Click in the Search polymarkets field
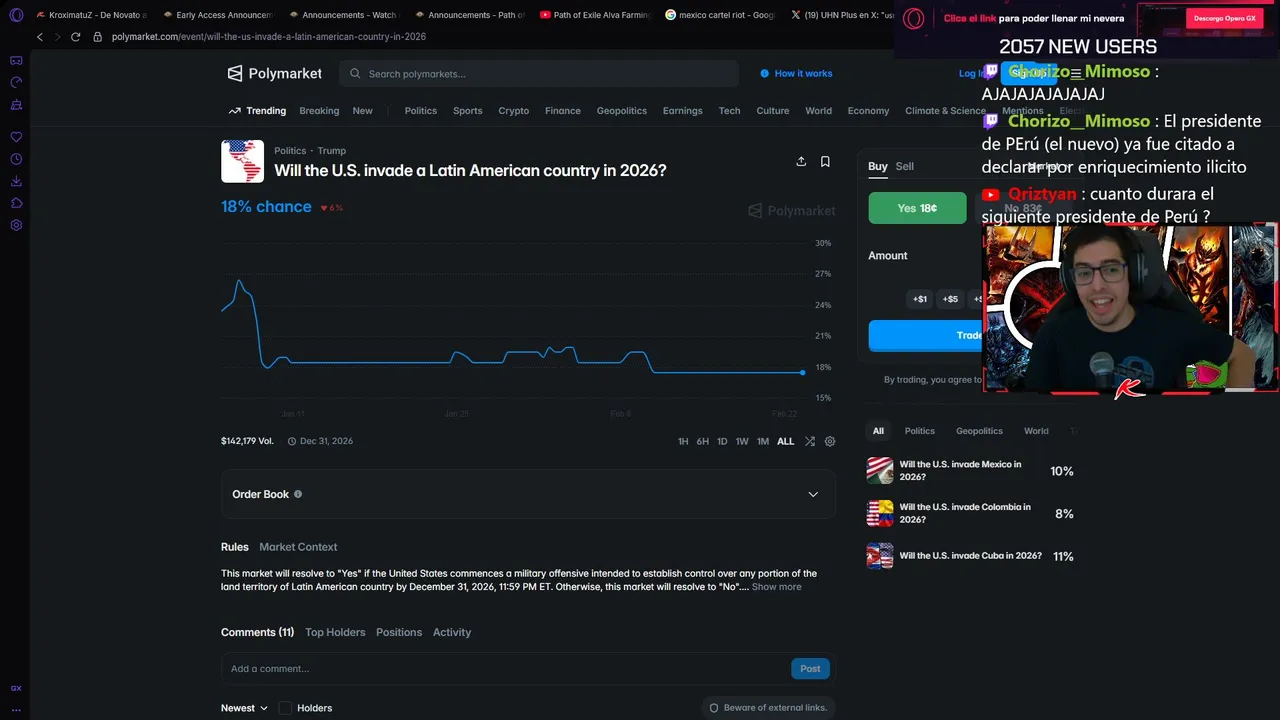This screenshot has width=1280, height=720. point(538,73)
